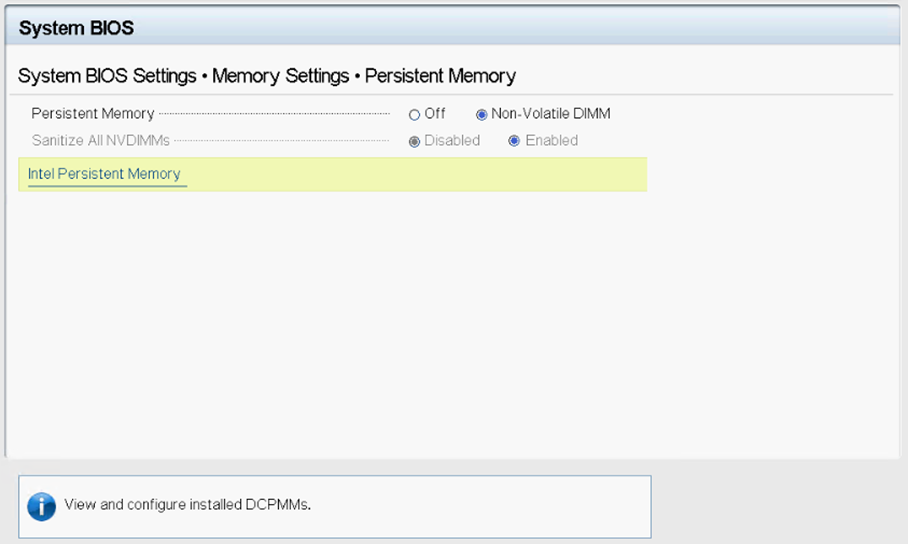The width and height of the screenshot is (908, 544).
Task: Click the Off option text
Action: coord(435,114)
